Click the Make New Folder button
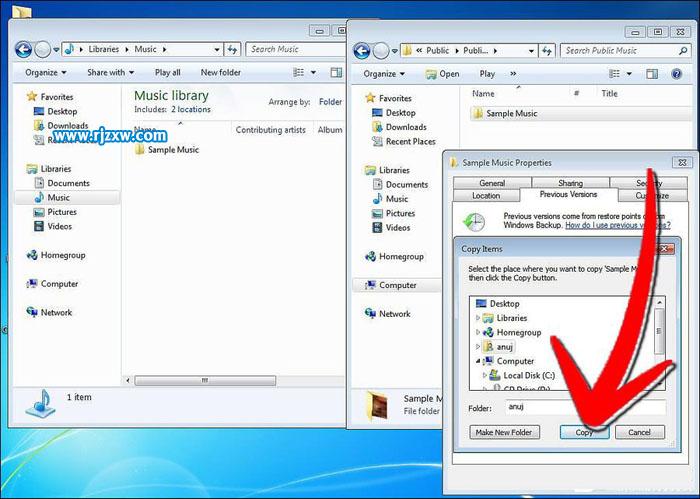The width and height of the screenshot is (700, 499). [505, 432]
